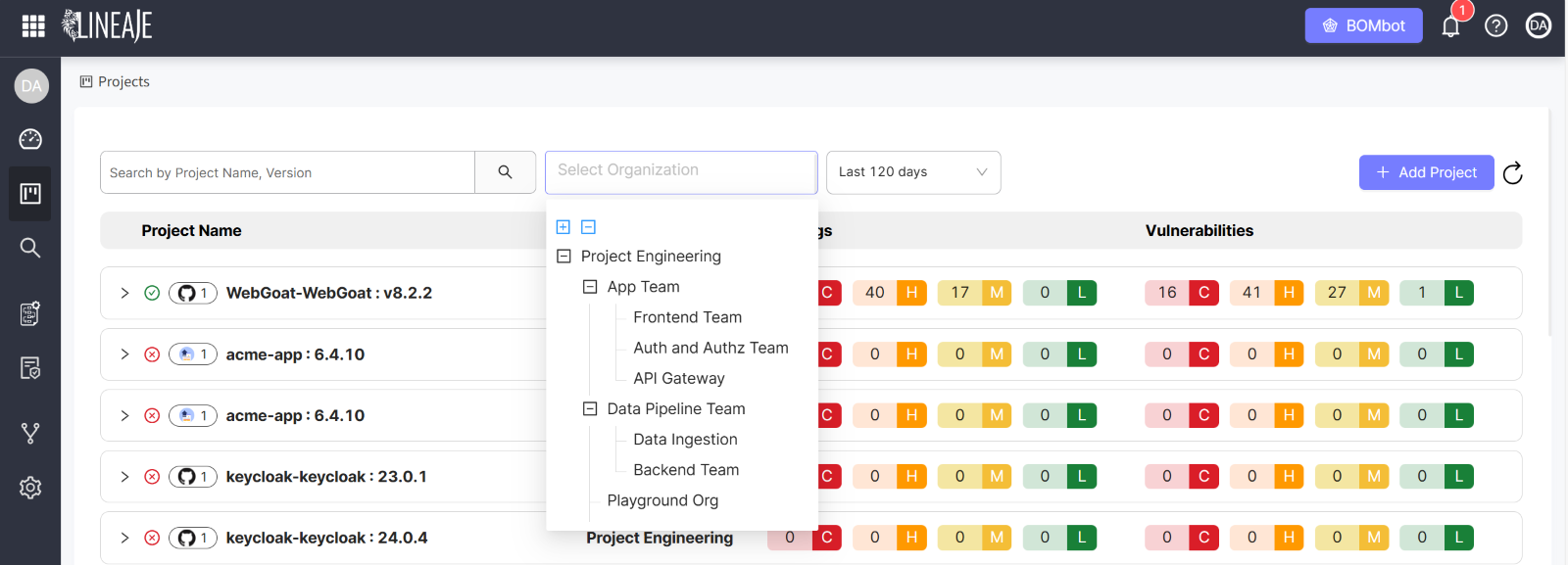Click the Search by Project Name field
Screen dimensions: 1568x565
287,172
